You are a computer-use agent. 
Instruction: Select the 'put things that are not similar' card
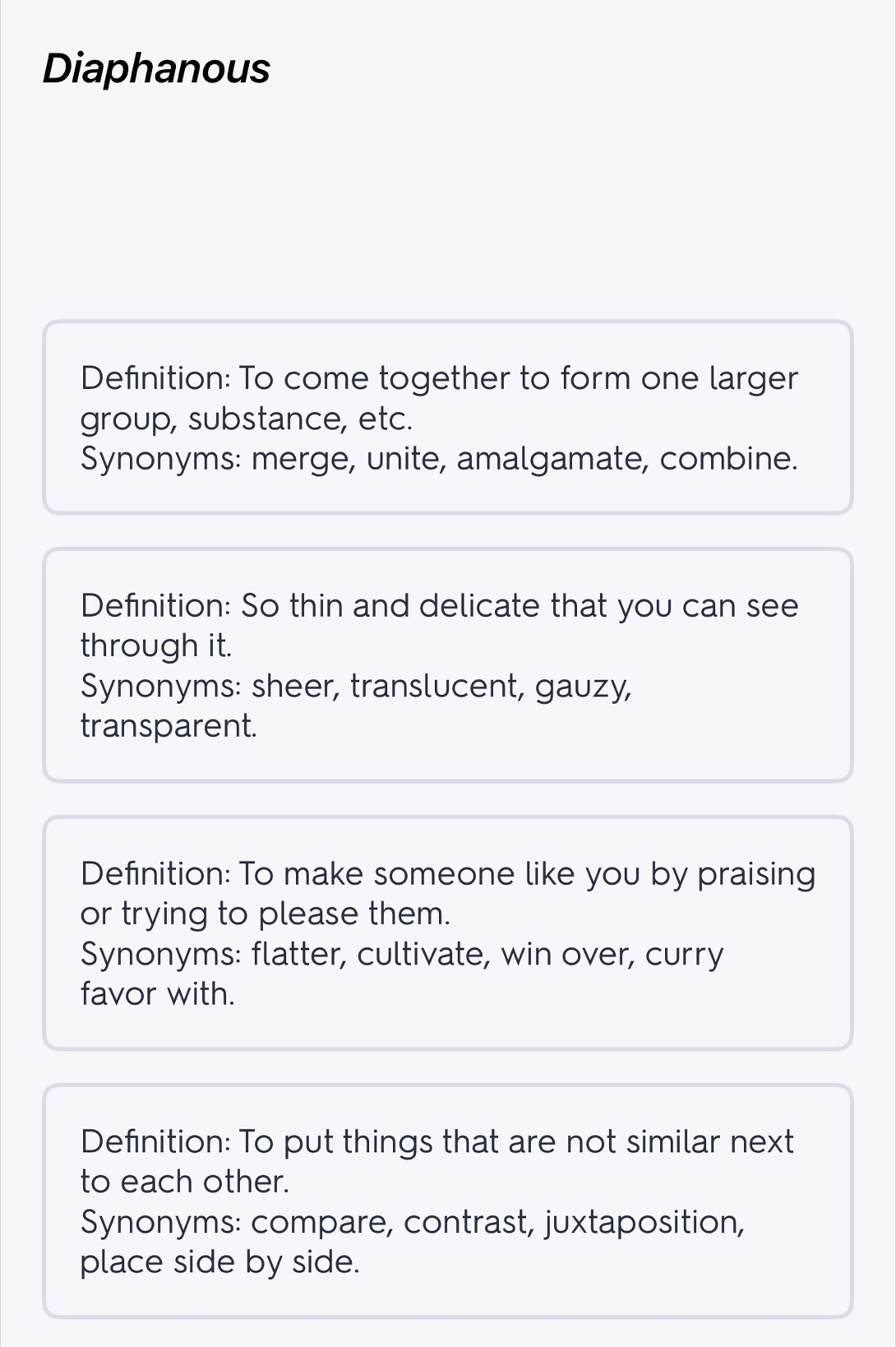click(448, 1201)
